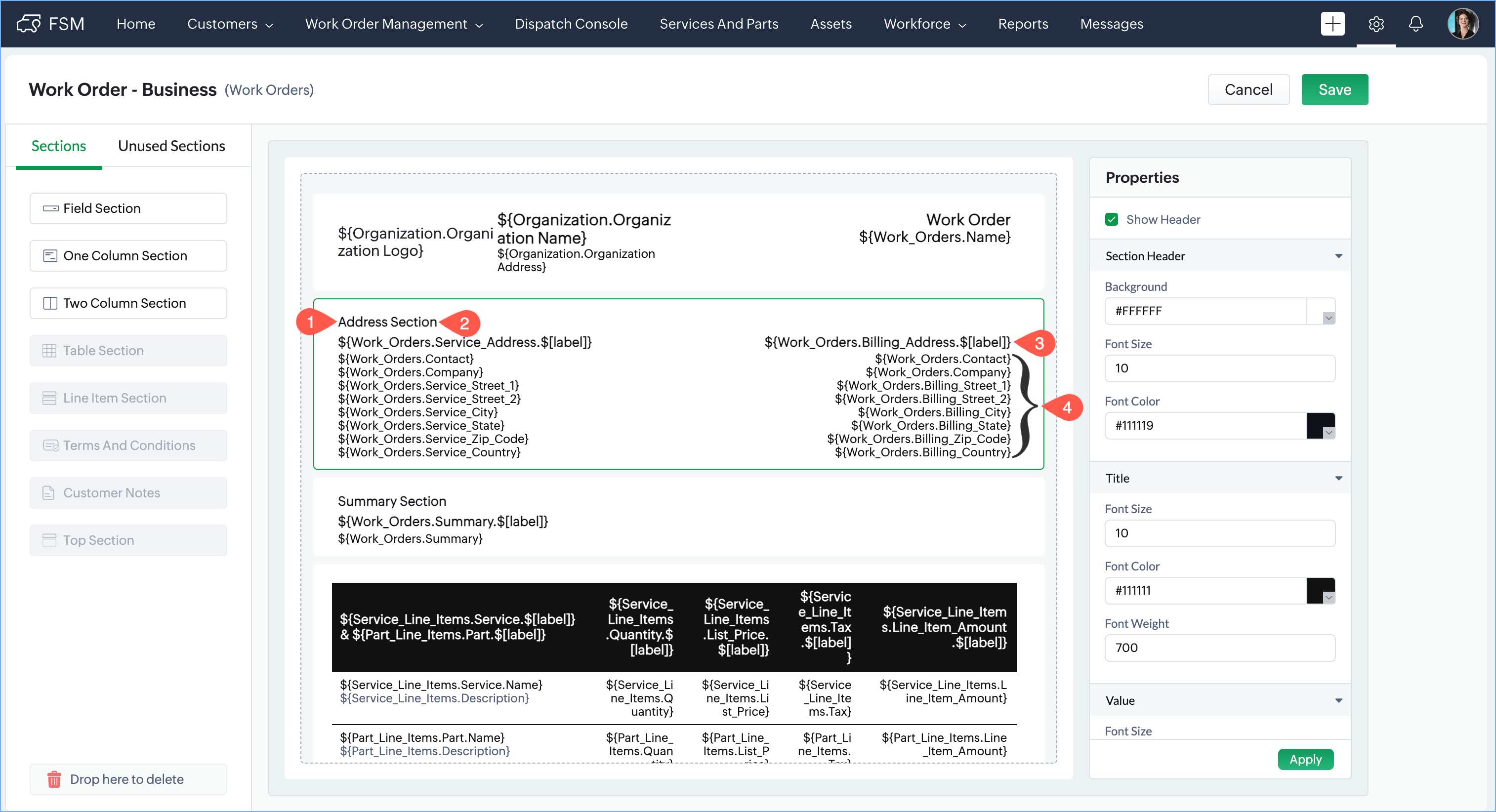Switch to the Unused Sections tab
The height and width of the screenshot is (812, 1496).
171,146
